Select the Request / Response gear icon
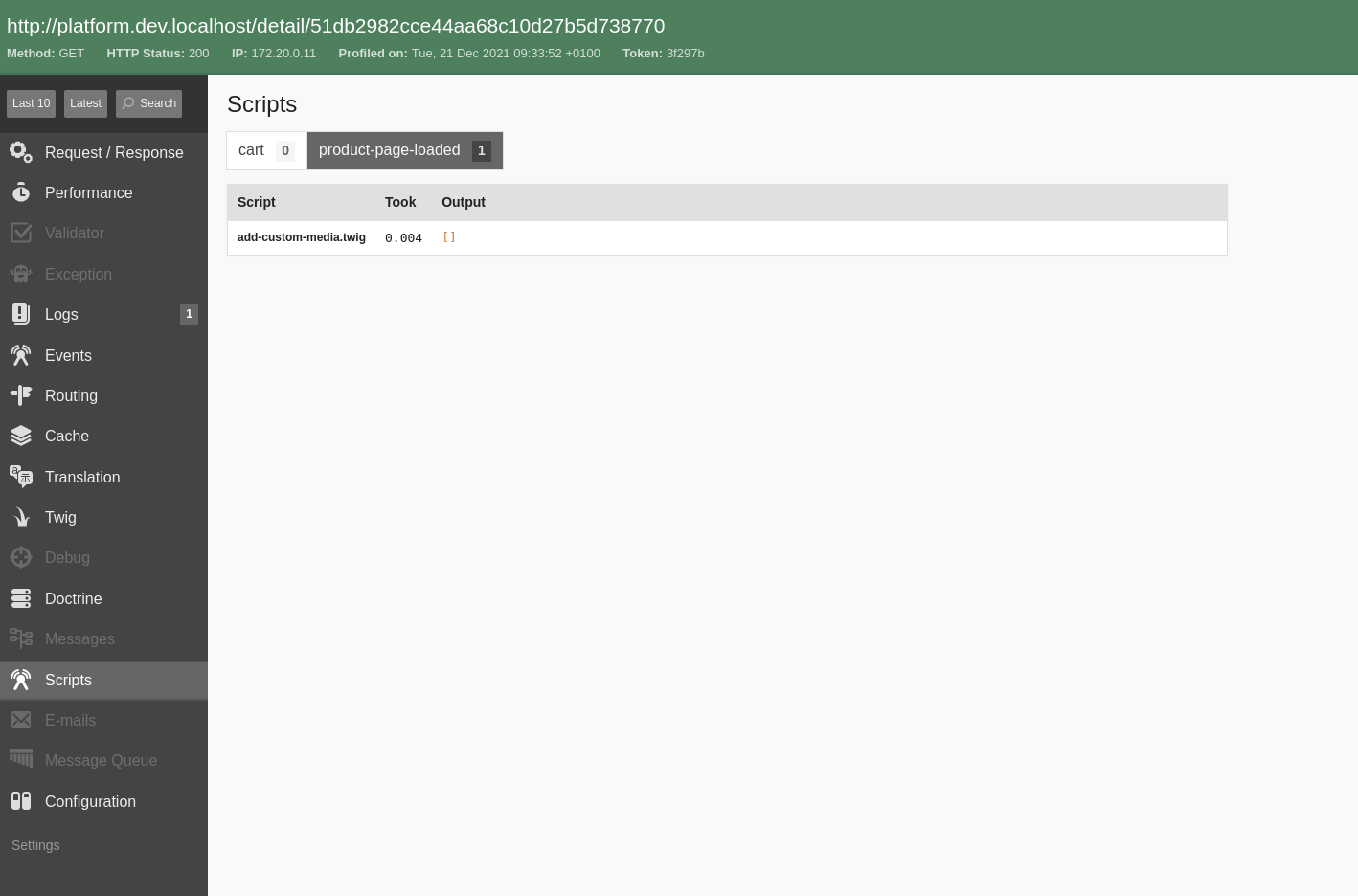 click(x=21, y=152)
